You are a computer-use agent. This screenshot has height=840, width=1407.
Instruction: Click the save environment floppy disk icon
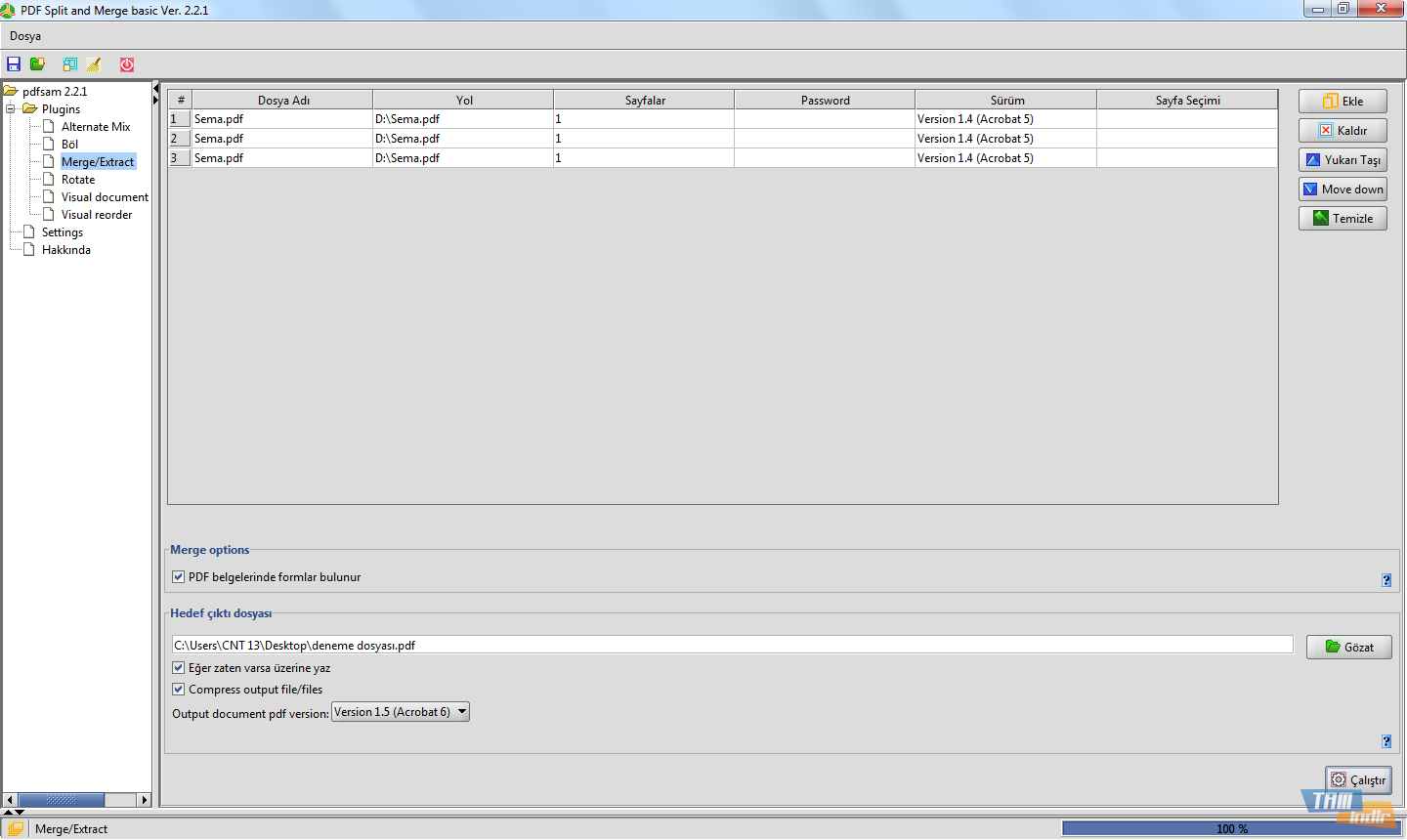14,64
